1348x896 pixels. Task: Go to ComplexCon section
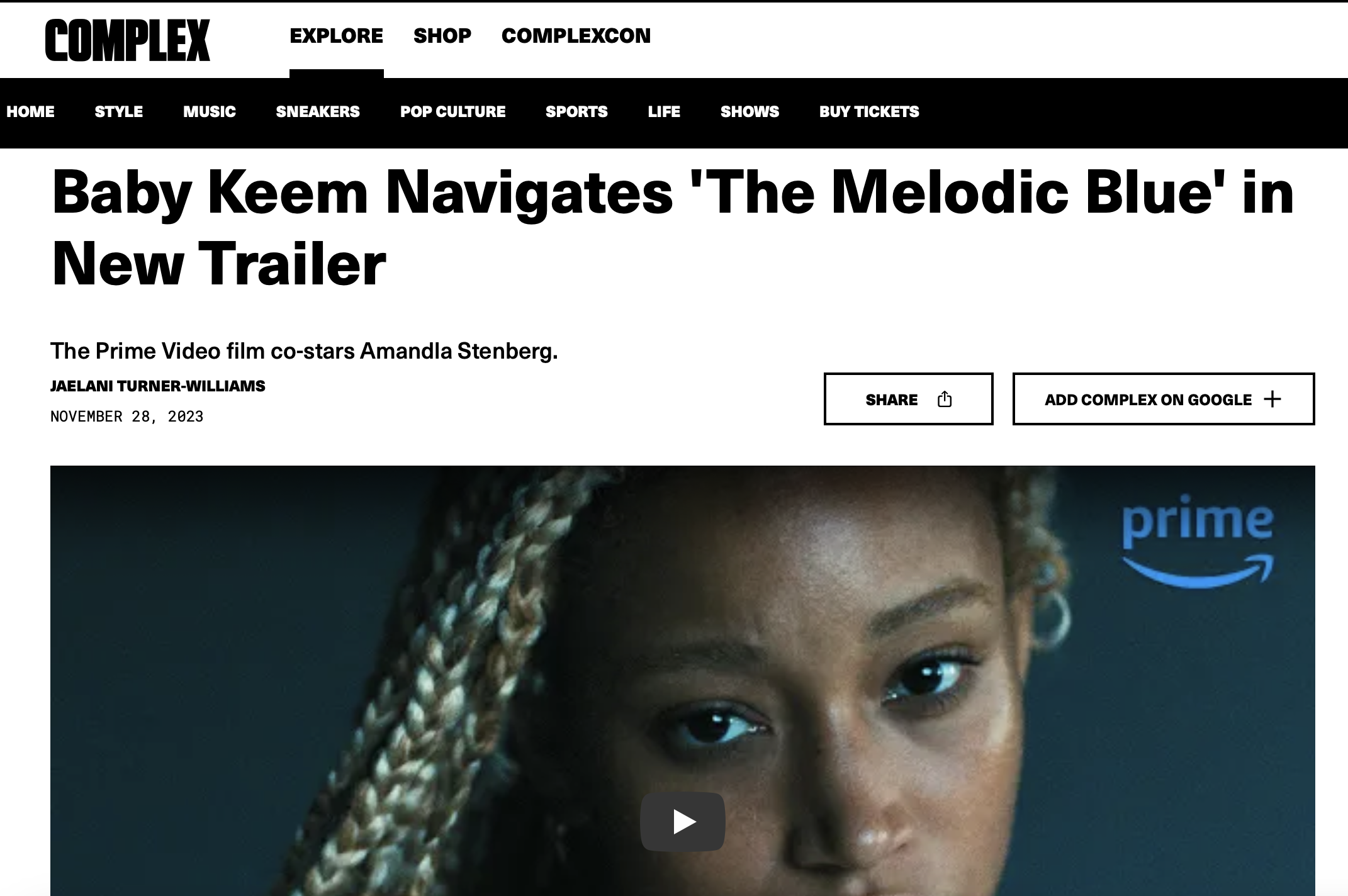(x=576, y=36)
